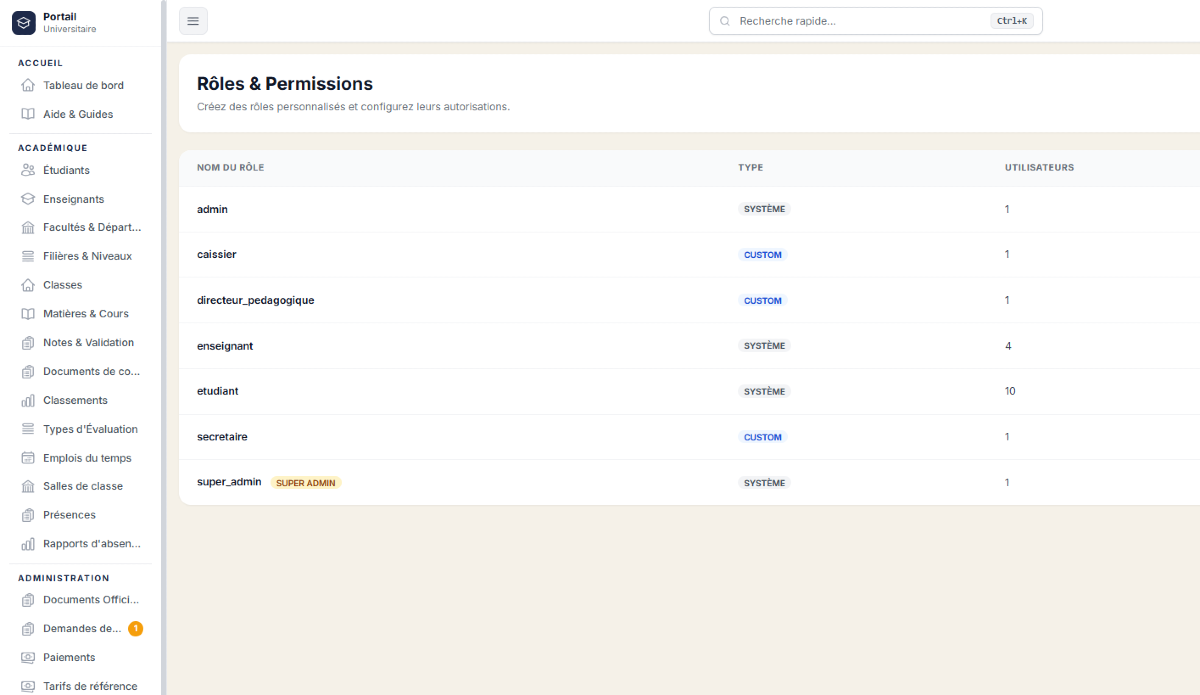Click the Ctrl+K shortcut badge
This screenshot has width=1200, height=695.
pyautogui.click(x=1012, y=21)
